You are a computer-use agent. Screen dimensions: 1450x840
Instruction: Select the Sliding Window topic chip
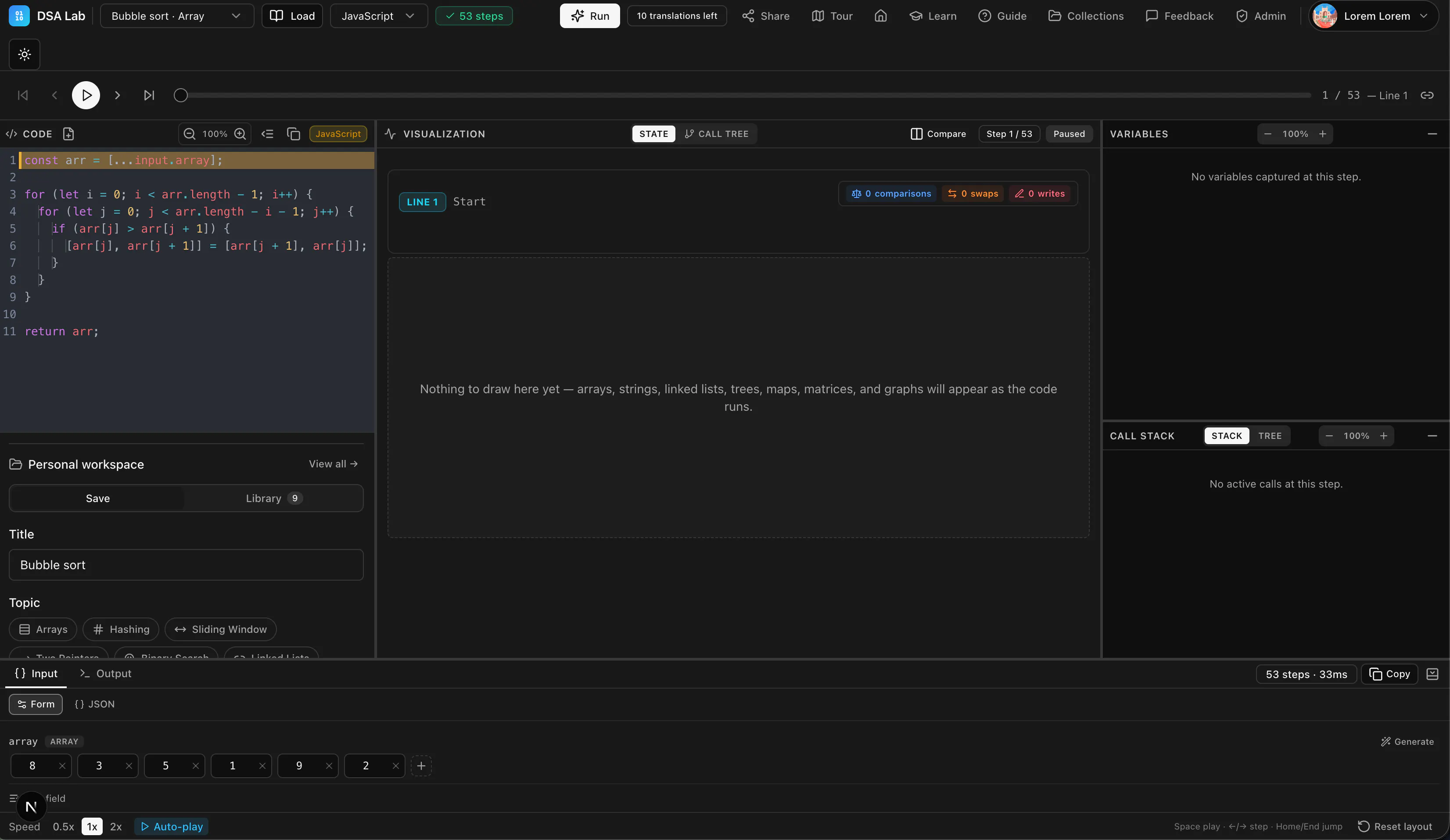220,629
